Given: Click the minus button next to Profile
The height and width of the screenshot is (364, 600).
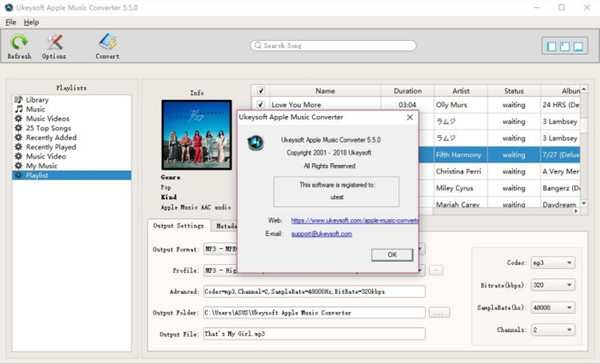Looking at the screenshot, I should pos(436,270).
